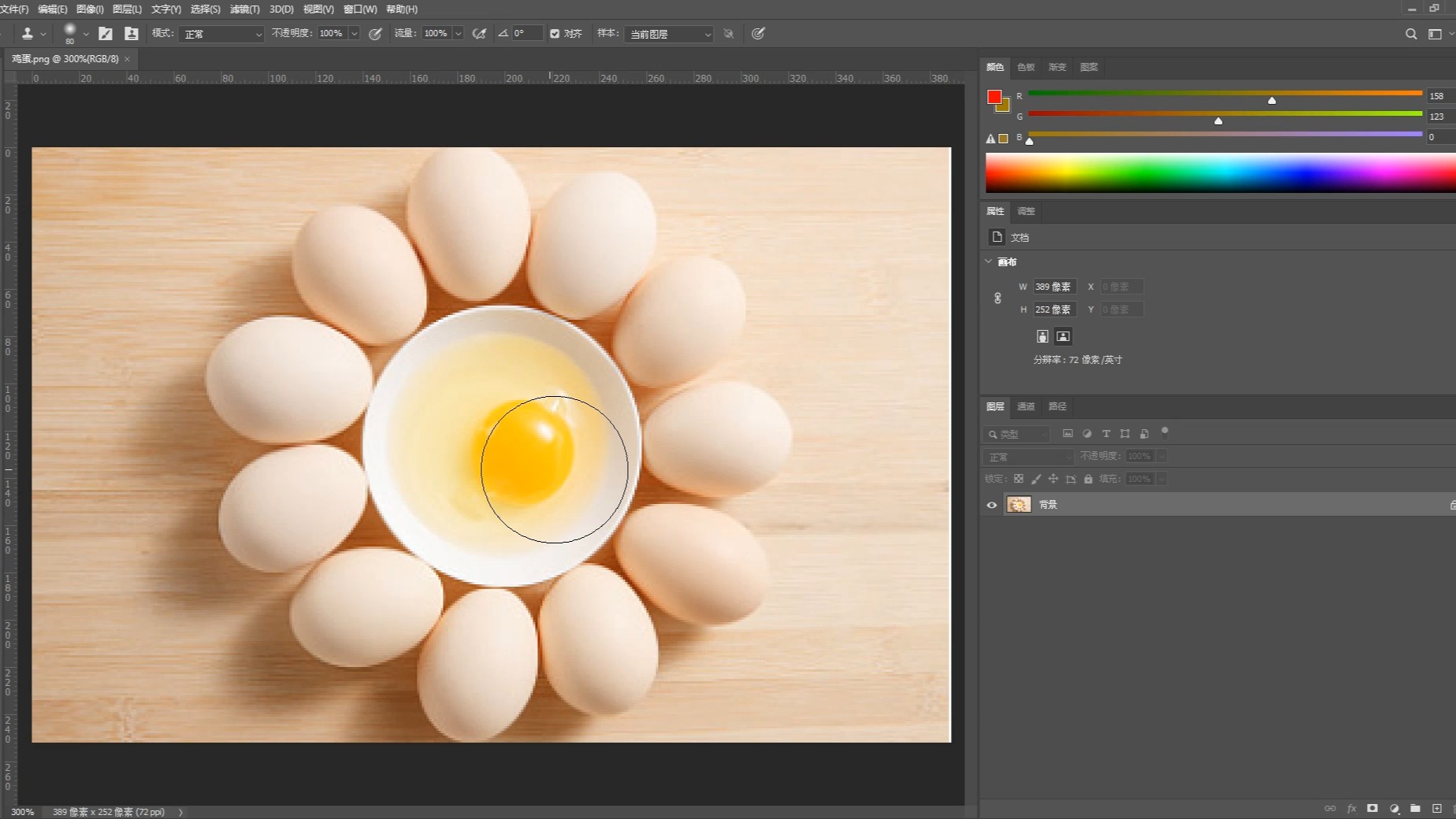Open the Clone Source panel icon
This screenshot has height=819, width=1456.
[132, 34]
